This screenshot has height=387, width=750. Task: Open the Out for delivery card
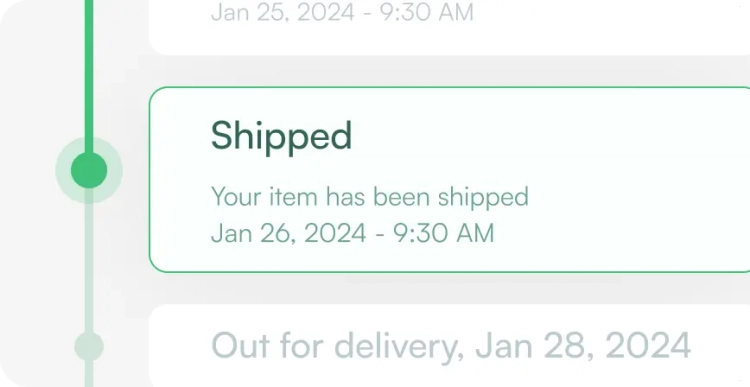(x=450, y=345)
